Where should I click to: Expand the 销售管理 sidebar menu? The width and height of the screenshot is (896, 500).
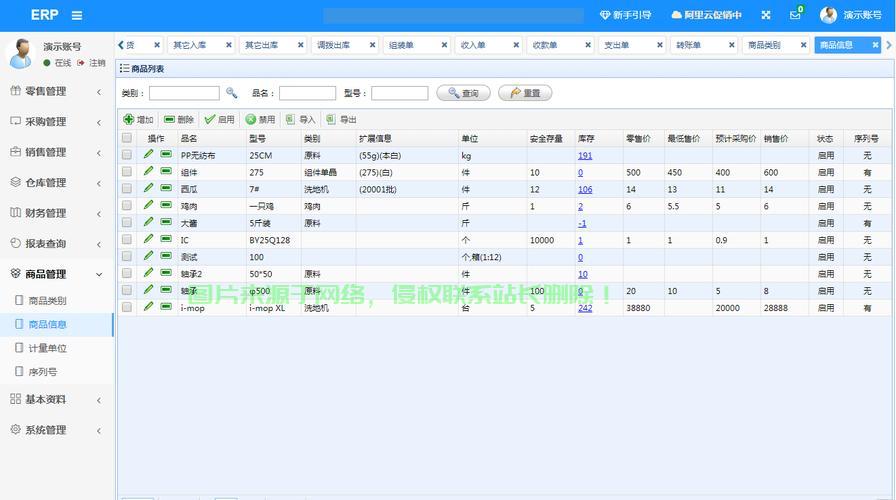click(57, 153)
